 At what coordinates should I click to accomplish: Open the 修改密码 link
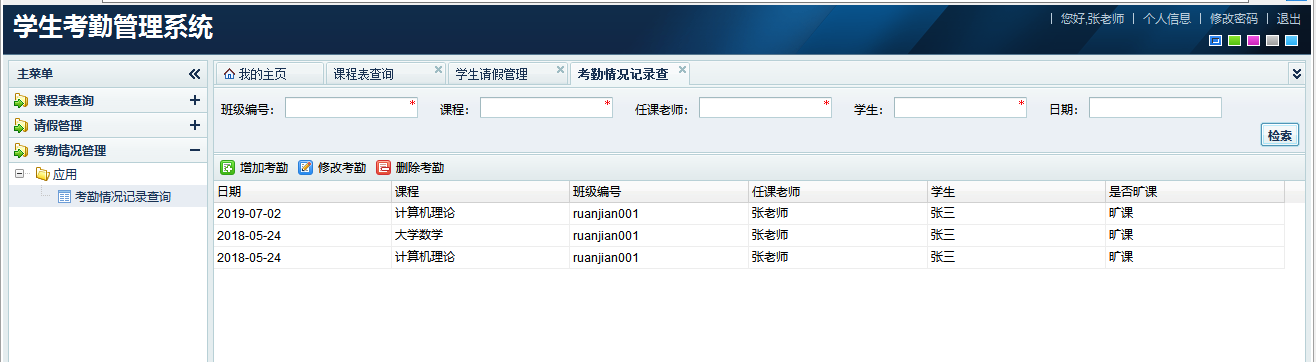click(1234, 18)
